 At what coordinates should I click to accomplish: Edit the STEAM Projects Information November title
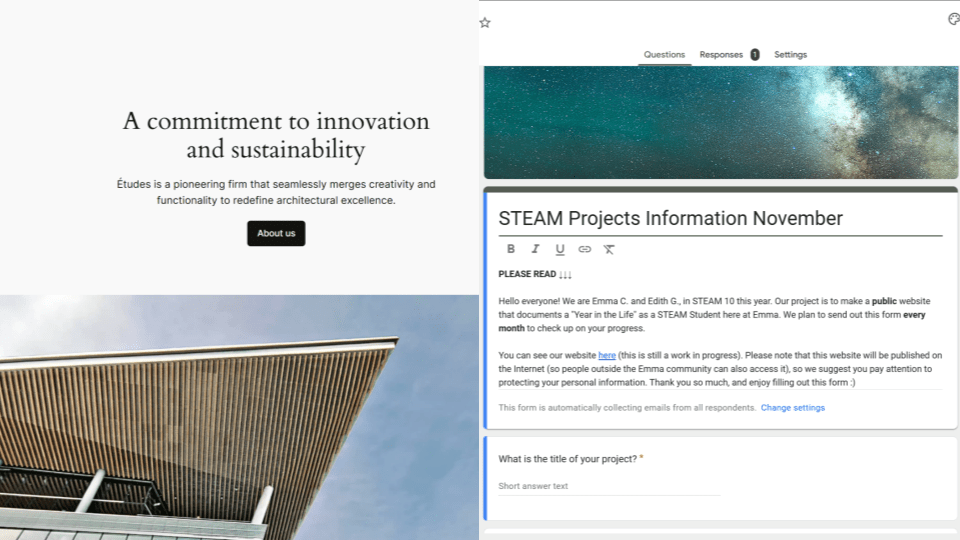pos(670,219)
